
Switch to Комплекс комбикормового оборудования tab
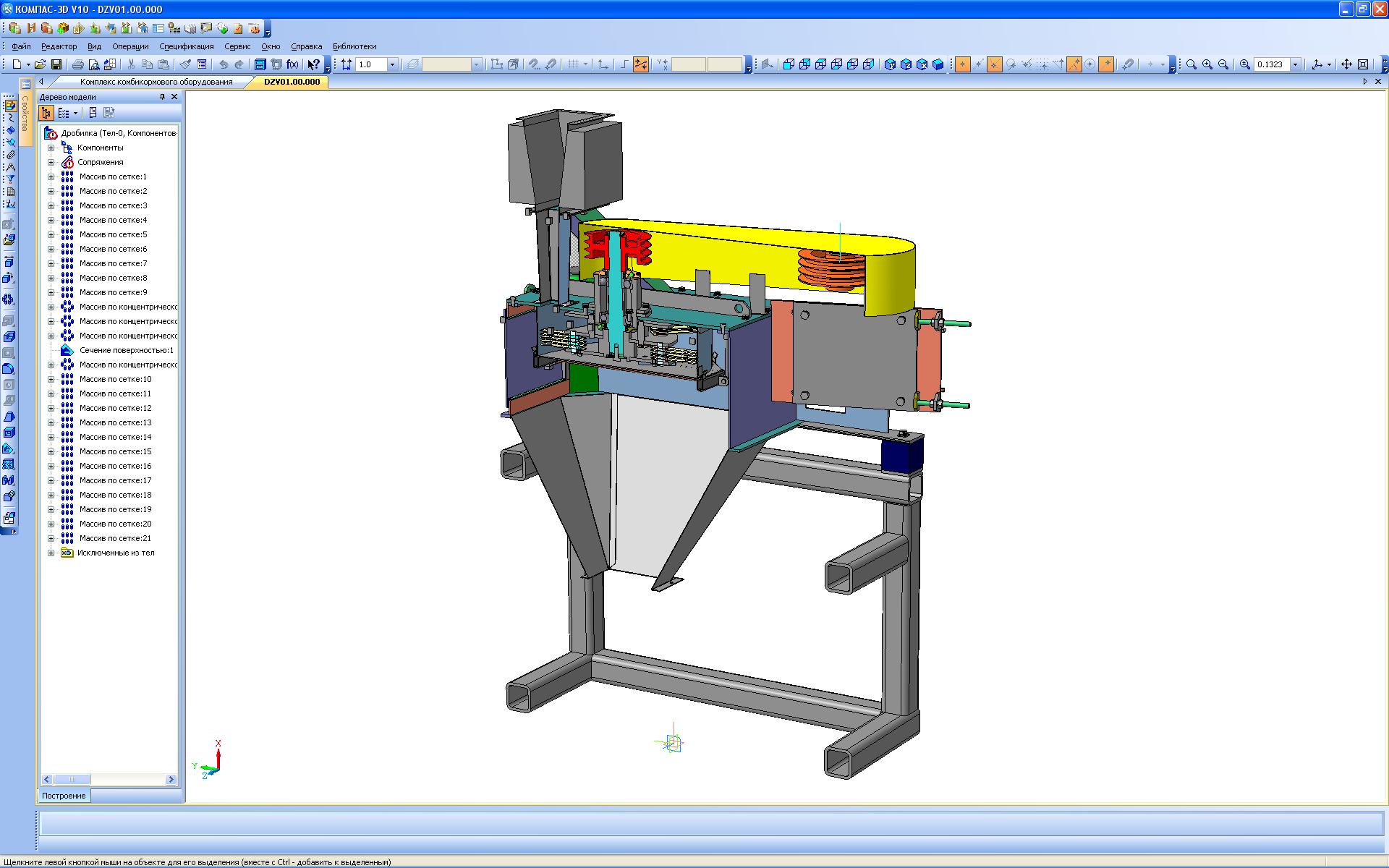pos(156,82)
